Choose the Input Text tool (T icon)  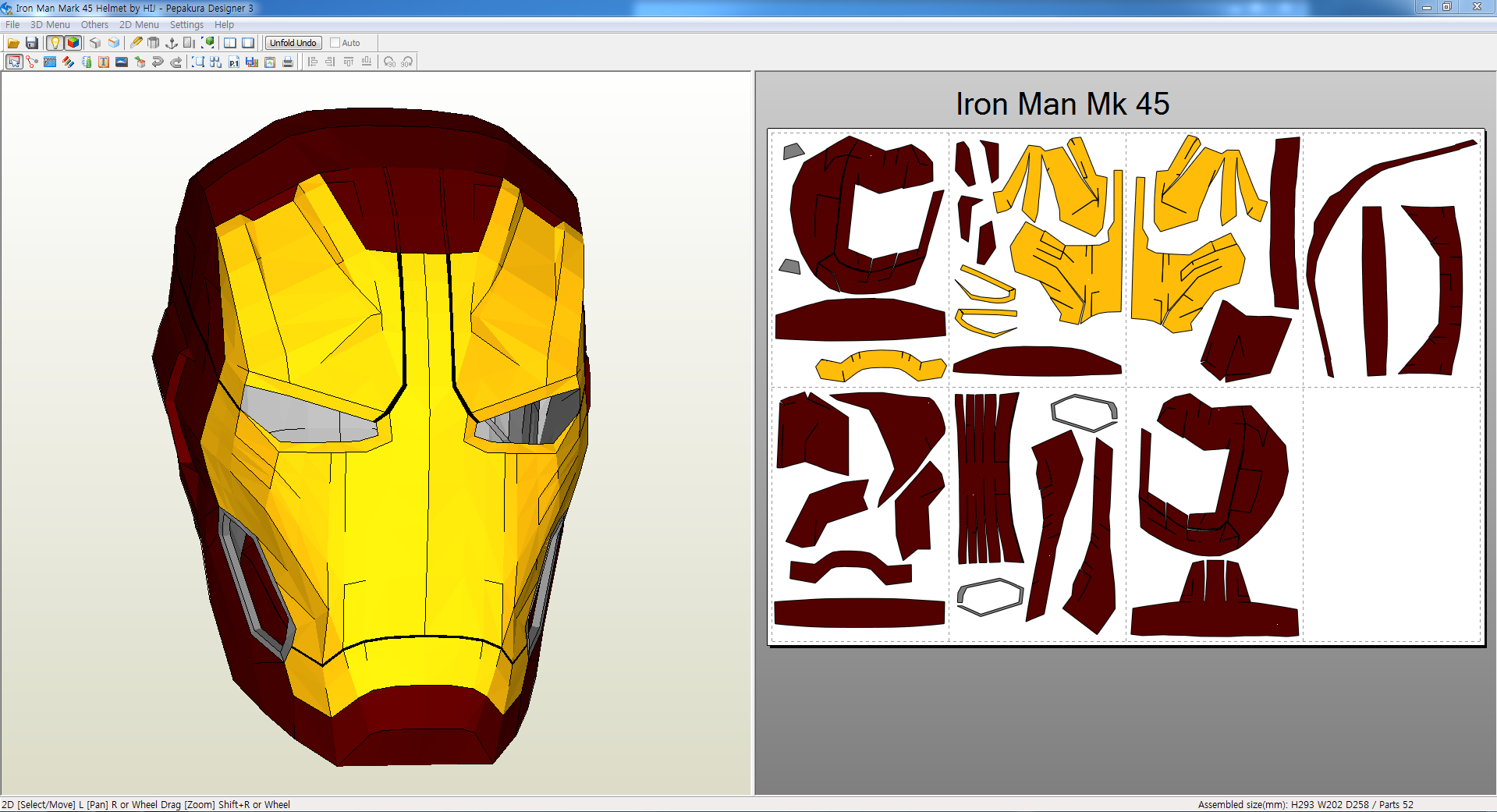click(104, 62)
